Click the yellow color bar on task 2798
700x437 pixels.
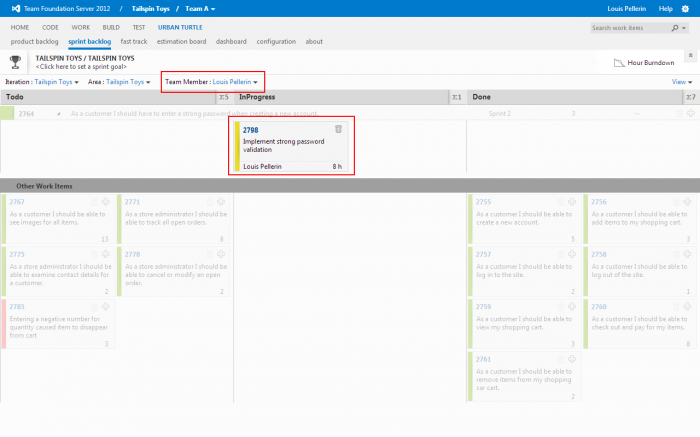(x=237, y=147)
